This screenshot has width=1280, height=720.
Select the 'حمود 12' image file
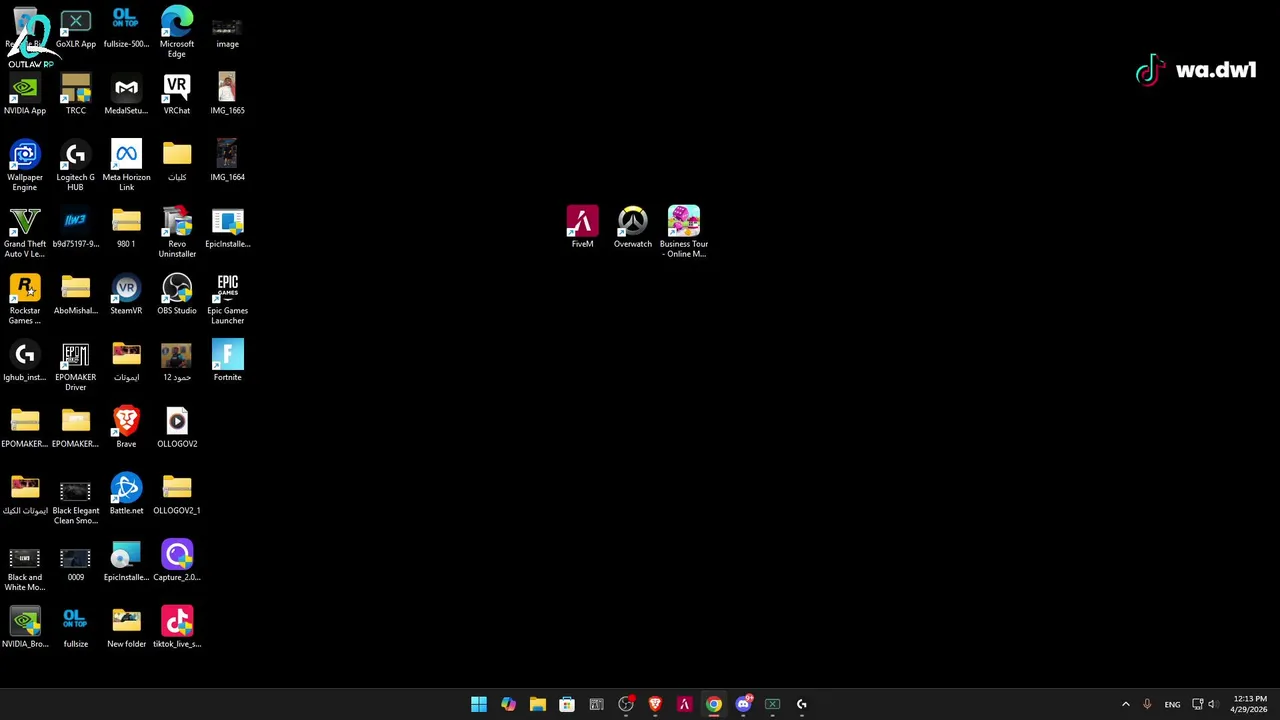tap(177, 362)
